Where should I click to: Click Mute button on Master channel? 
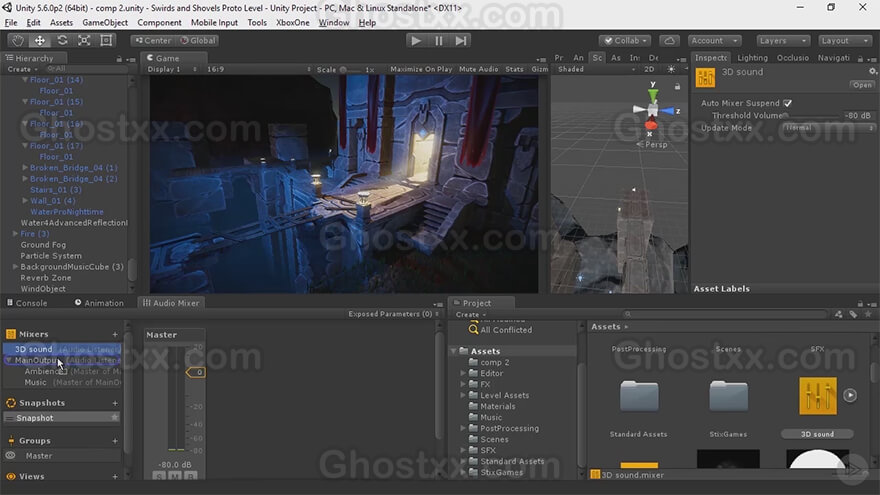[x=175, y=476]
